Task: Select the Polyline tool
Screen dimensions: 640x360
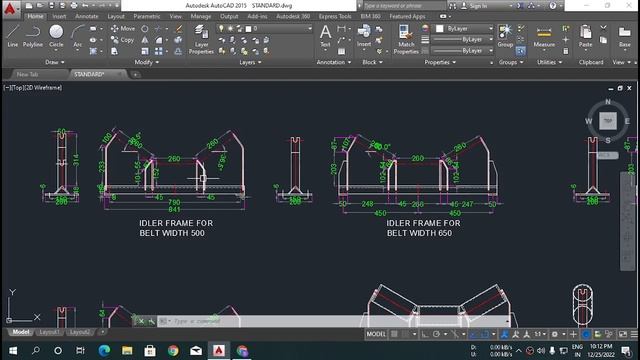Action: (33, 36)
